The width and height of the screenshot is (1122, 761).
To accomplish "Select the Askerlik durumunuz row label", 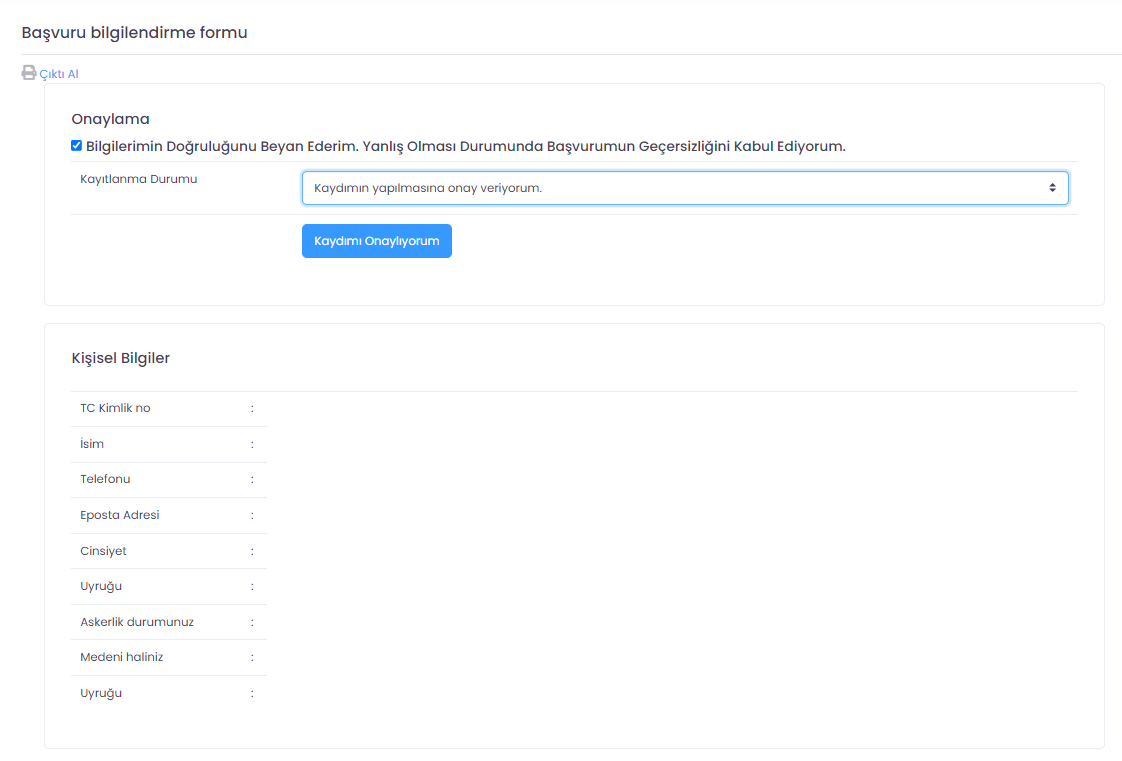I will point(137,622).
